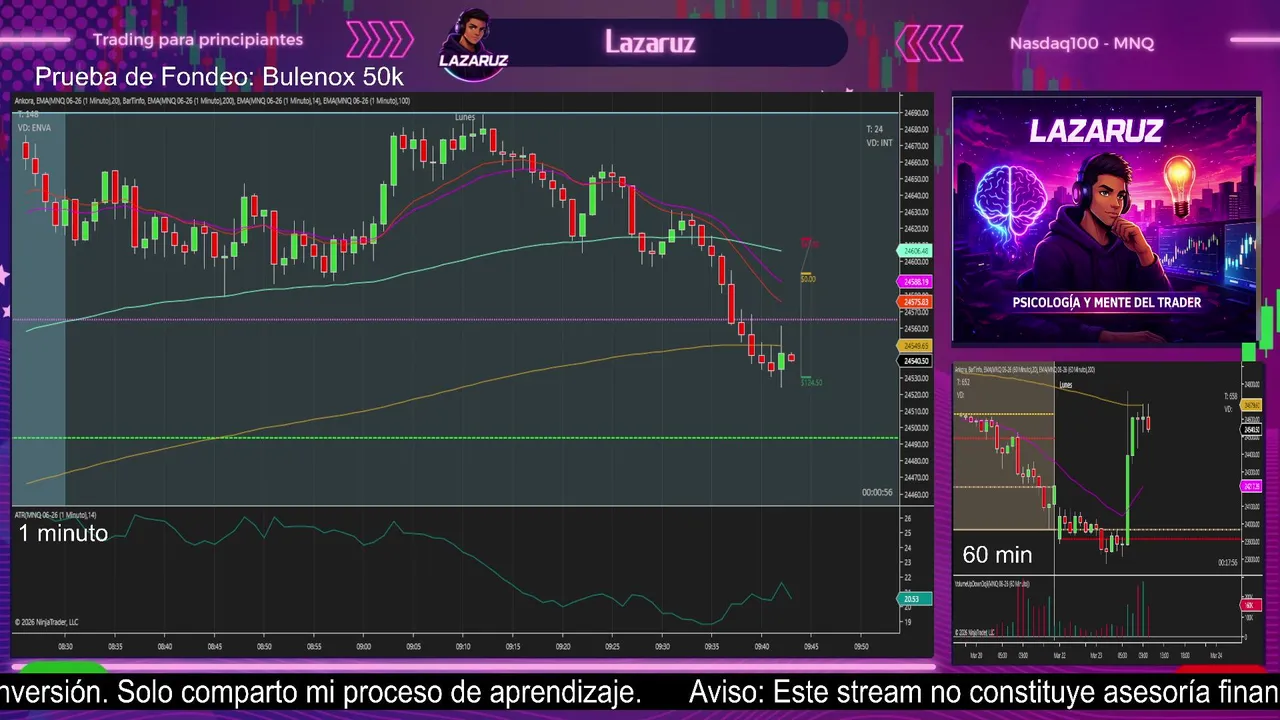Click the 'VD: INT' label on main chart
This screenshot has height=720, width=1280.
[x=880, y=143]
